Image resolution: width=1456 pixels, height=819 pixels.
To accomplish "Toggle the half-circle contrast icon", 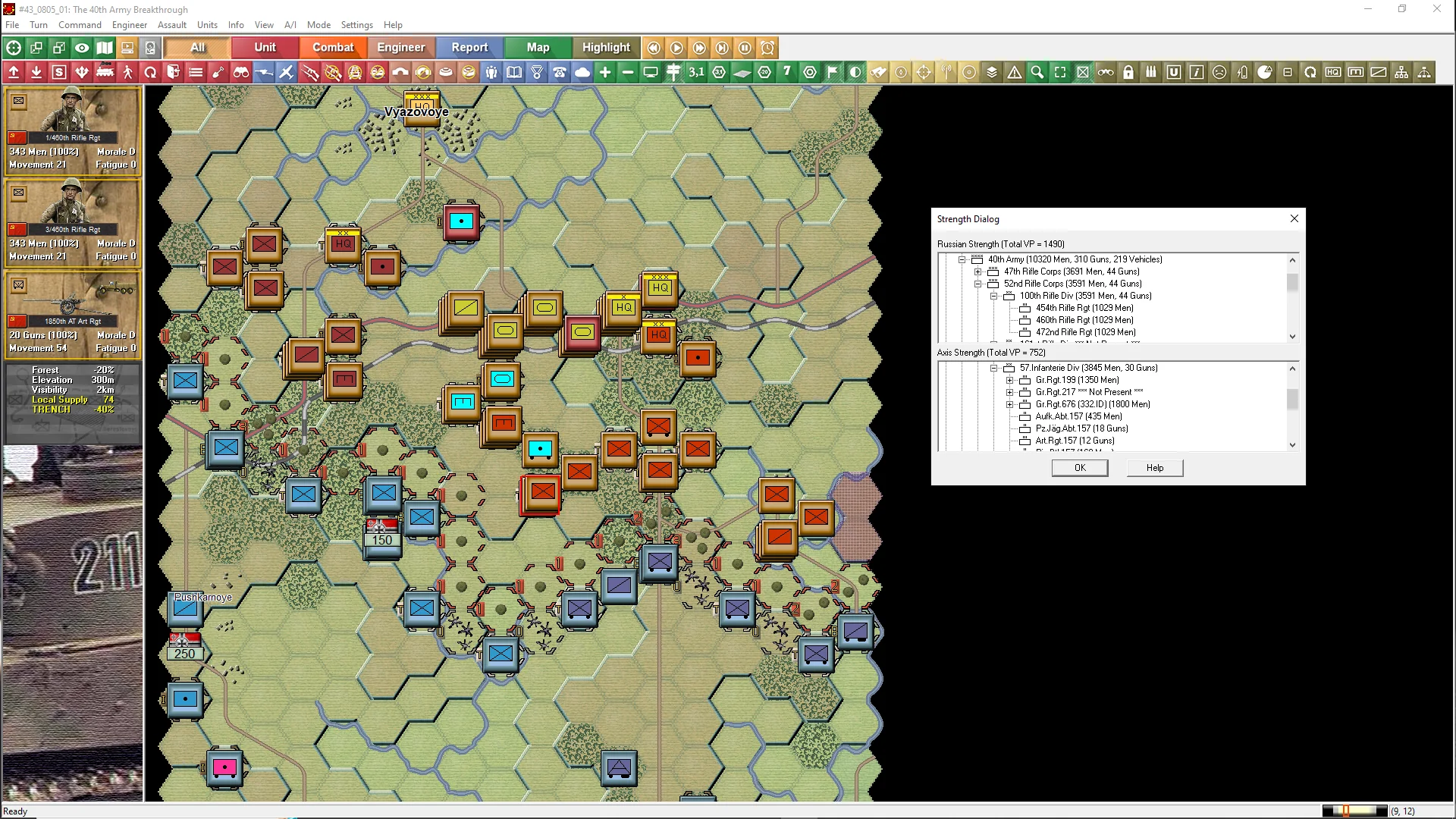I will [855, 72].
